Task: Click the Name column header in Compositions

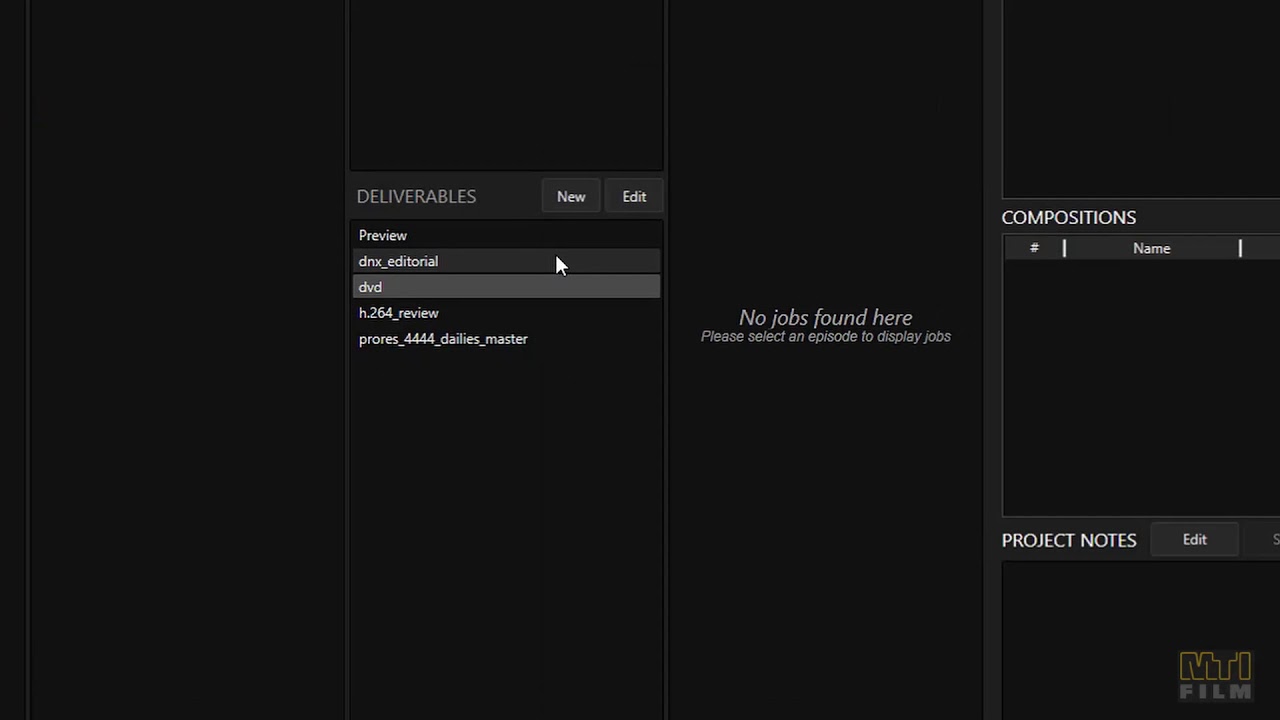Action: (1151, 249)
